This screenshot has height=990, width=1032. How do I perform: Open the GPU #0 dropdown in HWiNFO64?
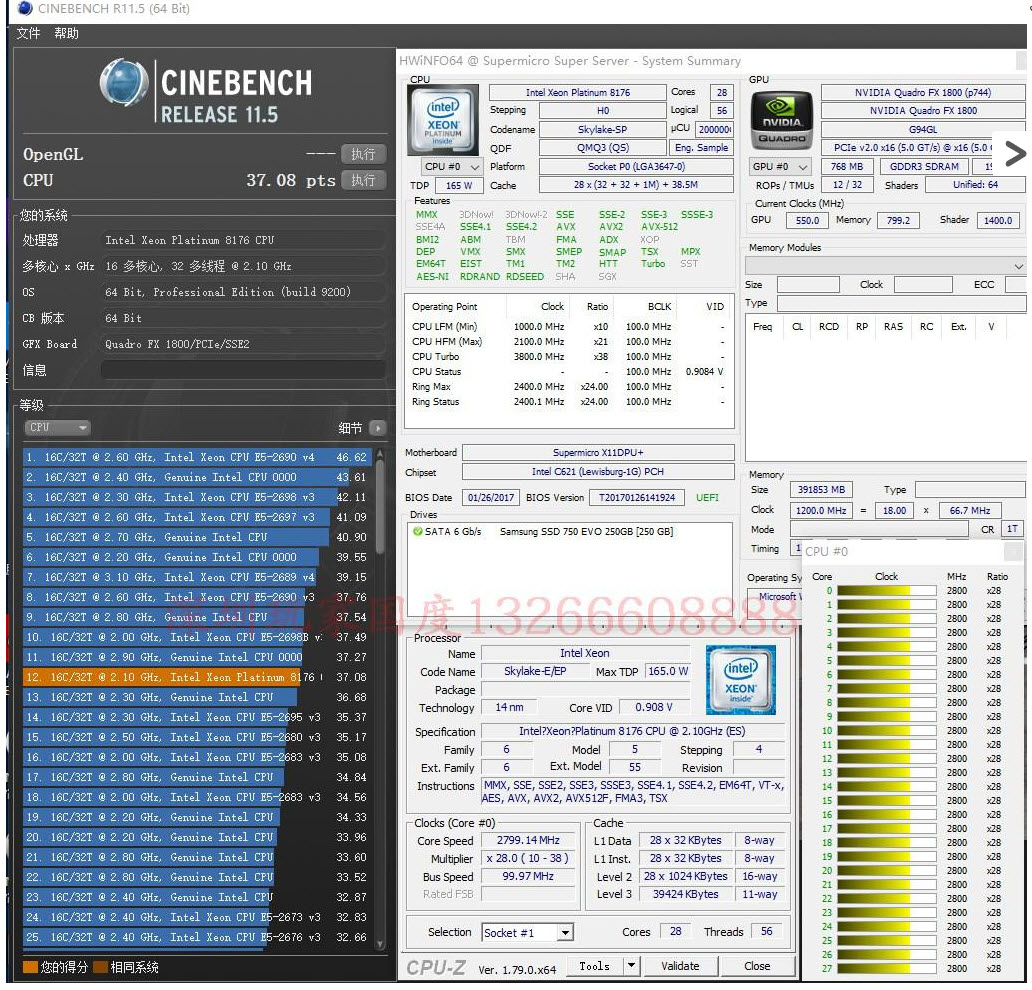780,166
